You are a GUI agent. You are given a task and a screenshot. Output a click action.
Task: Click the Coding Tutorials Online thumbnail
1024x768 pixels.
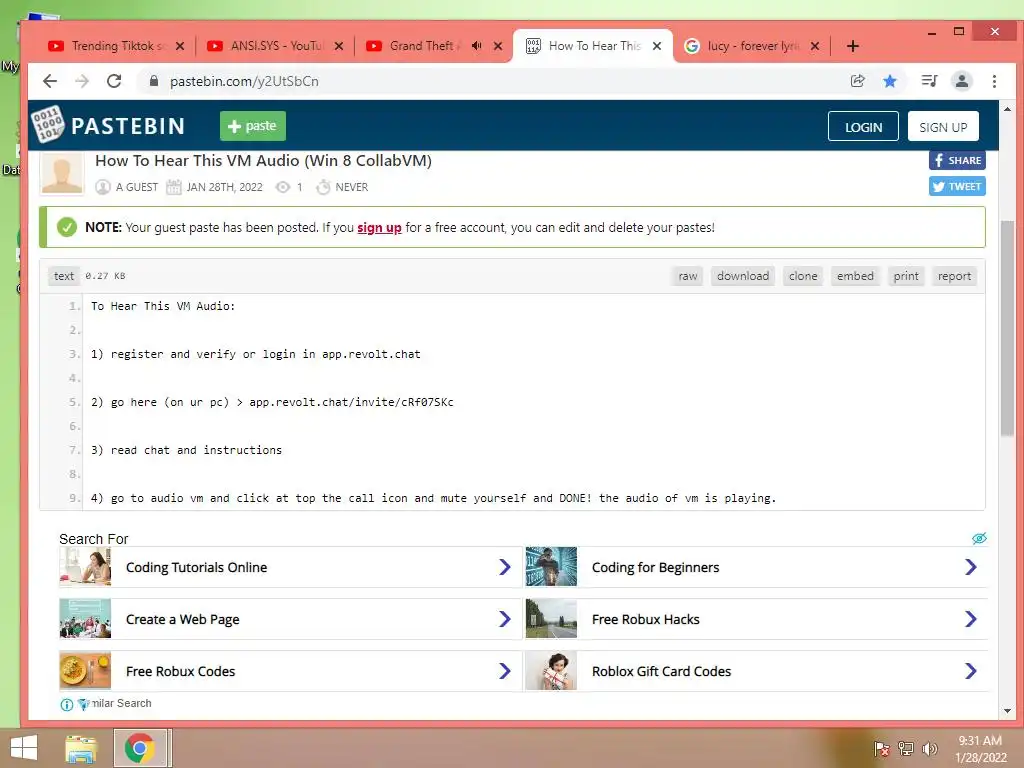[86, 566]
